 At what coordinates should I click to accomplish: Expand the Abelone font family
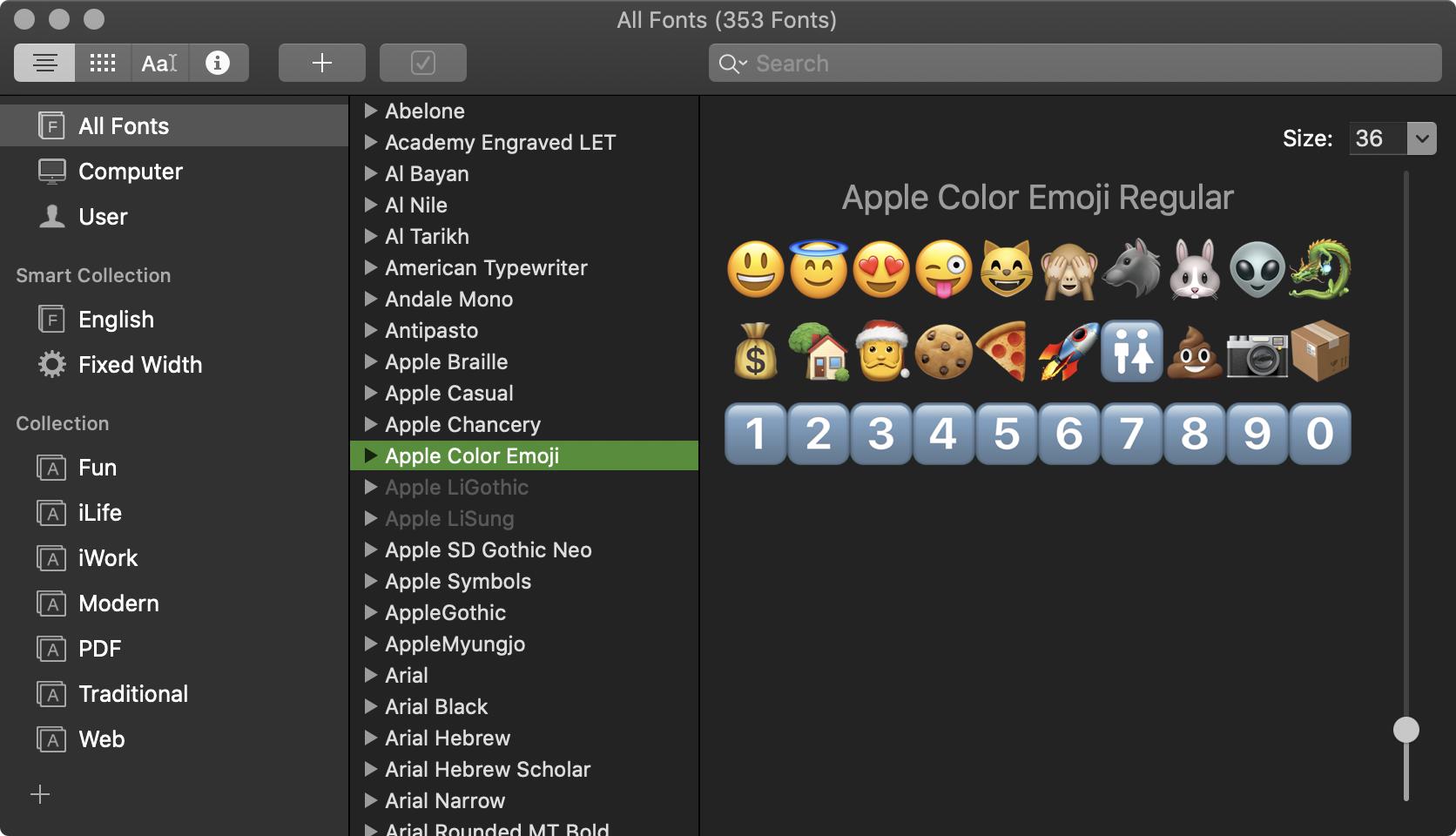(371, 111)
